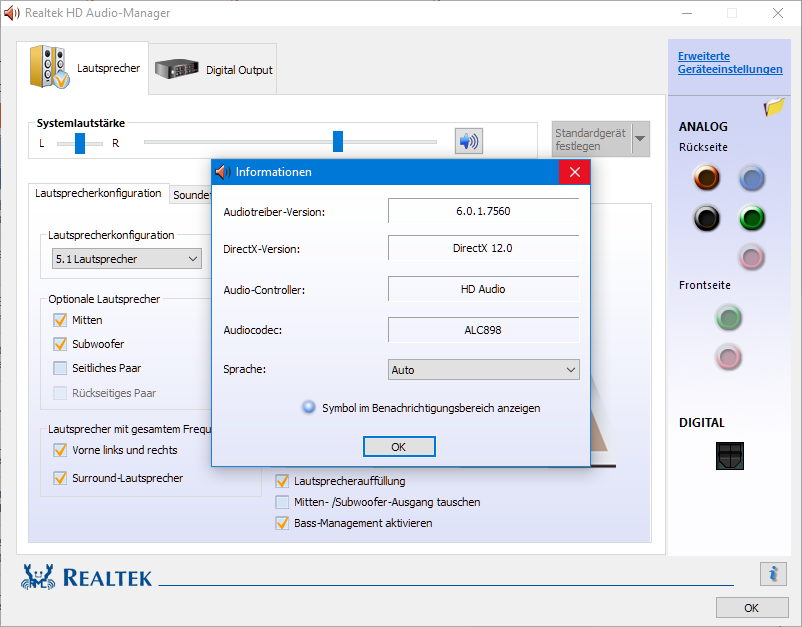Screen dimensions: 802x627
Task: Uncheck the Subwoofer checkbox
Action: (x=60, y=344)
